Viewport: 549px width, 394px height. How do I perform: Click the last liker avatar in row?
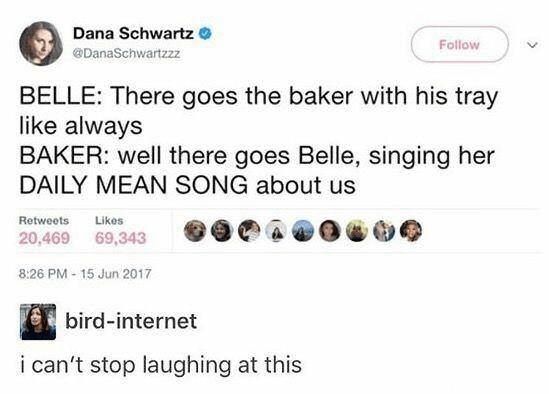point(411,231)
